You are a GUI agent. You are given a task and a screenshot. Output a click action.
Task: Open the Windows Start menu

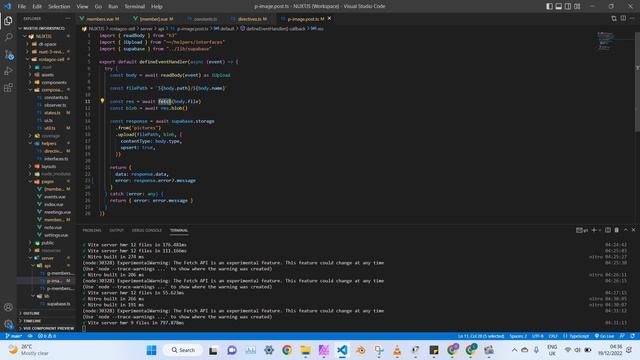[x=151, y=350]
